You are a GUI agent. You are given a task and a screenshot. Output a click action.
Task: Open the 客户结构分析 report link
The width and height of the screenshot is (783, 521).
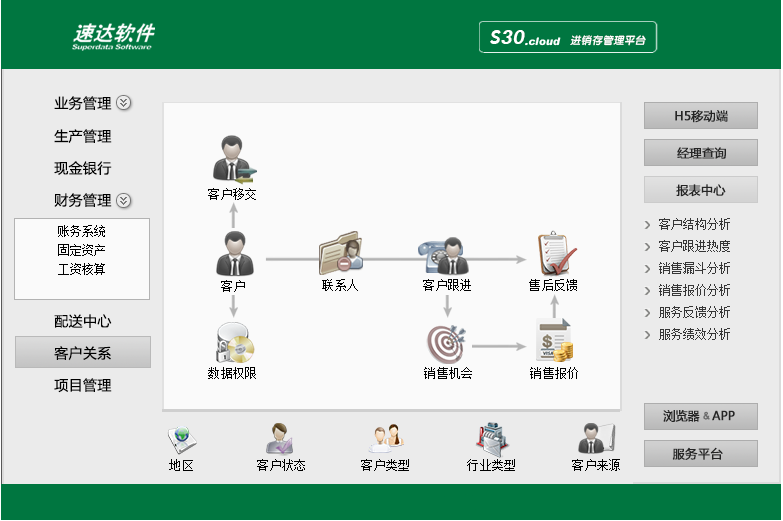click(694, 224)
